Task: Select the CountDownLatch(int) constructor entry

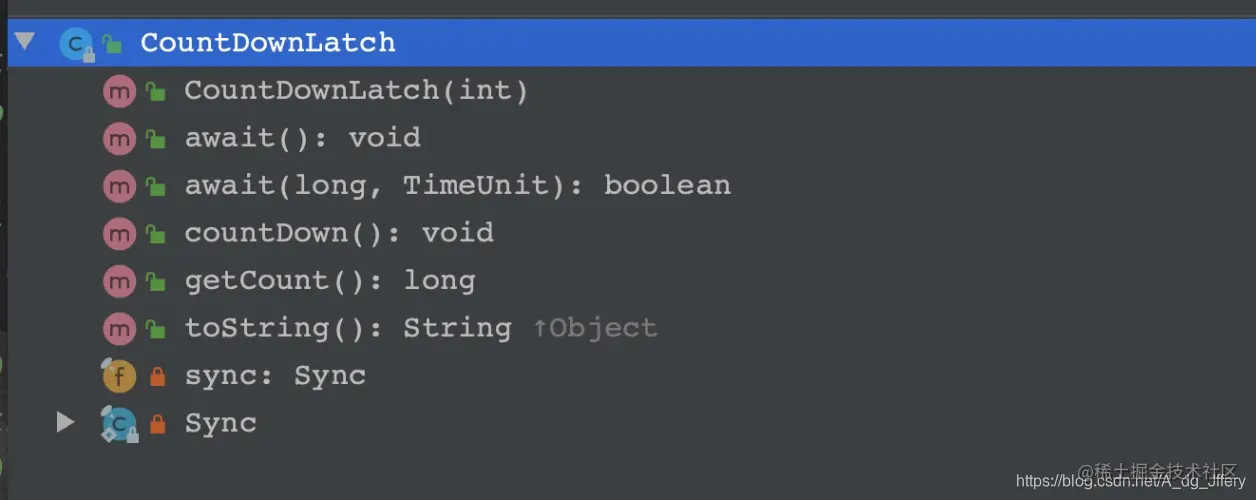Action: pos(356,91)
